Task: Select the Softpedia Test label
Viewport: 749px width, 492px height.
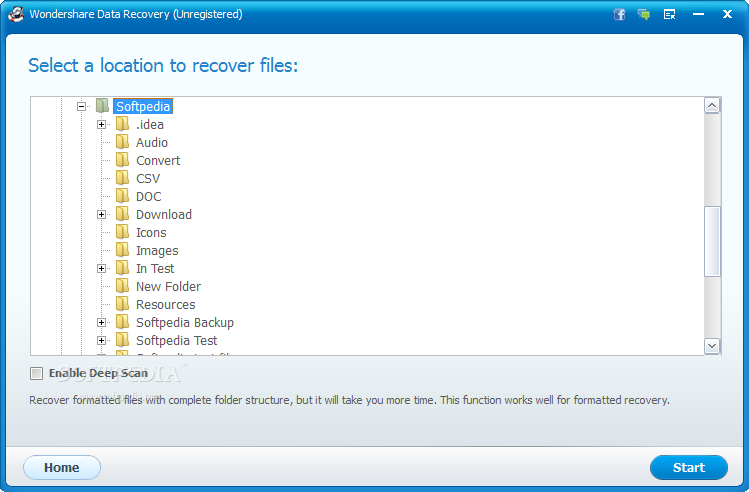Action: [x=176, y=341]
